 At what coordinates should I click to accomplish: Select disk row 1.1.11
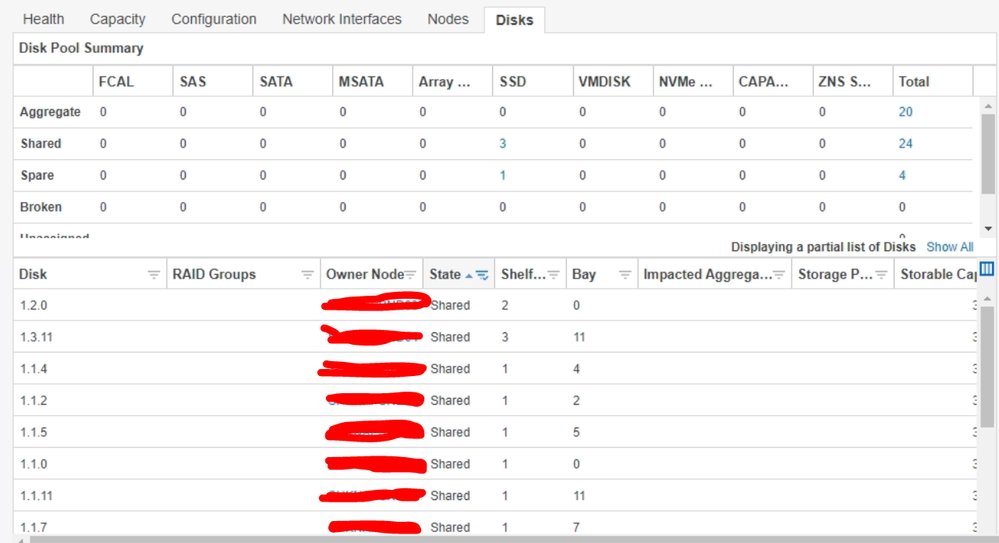coord(495,496)
